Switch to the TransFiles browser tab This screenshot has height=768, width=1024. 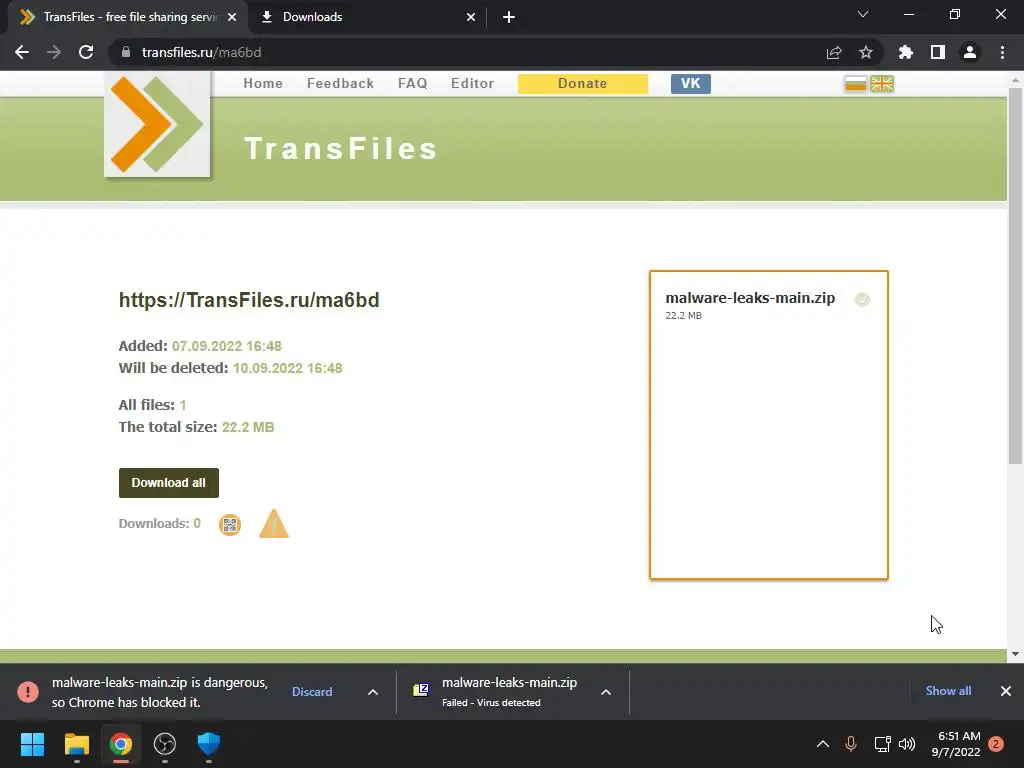pyautogui.click(x=129, y=17)
